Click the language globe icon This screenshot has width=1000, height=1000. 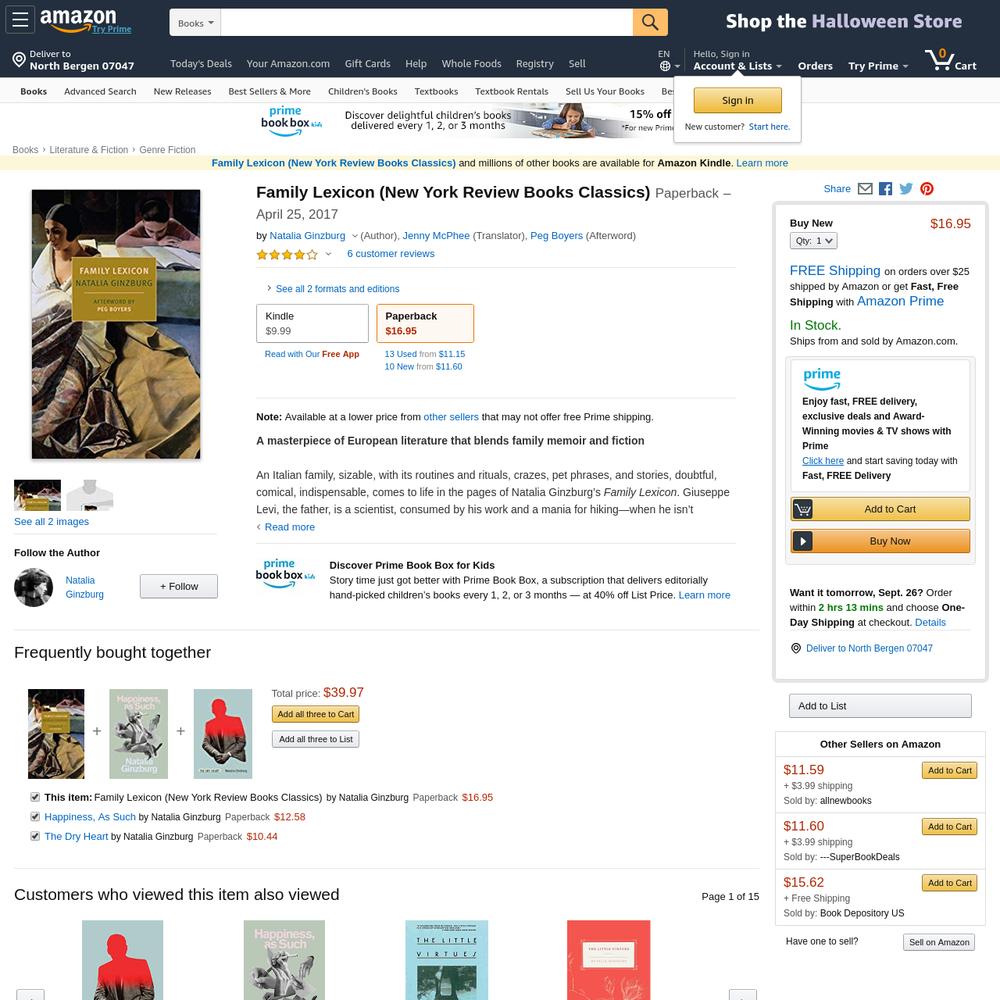[x=665, y=66]
